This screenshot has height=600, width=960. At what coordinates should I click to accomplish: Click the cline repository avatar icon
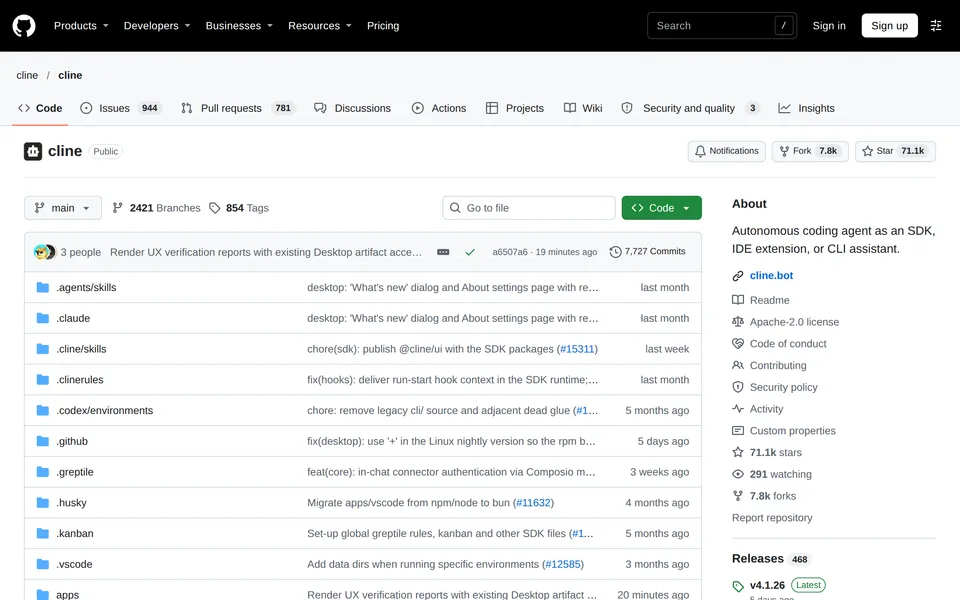pos(33,151)
